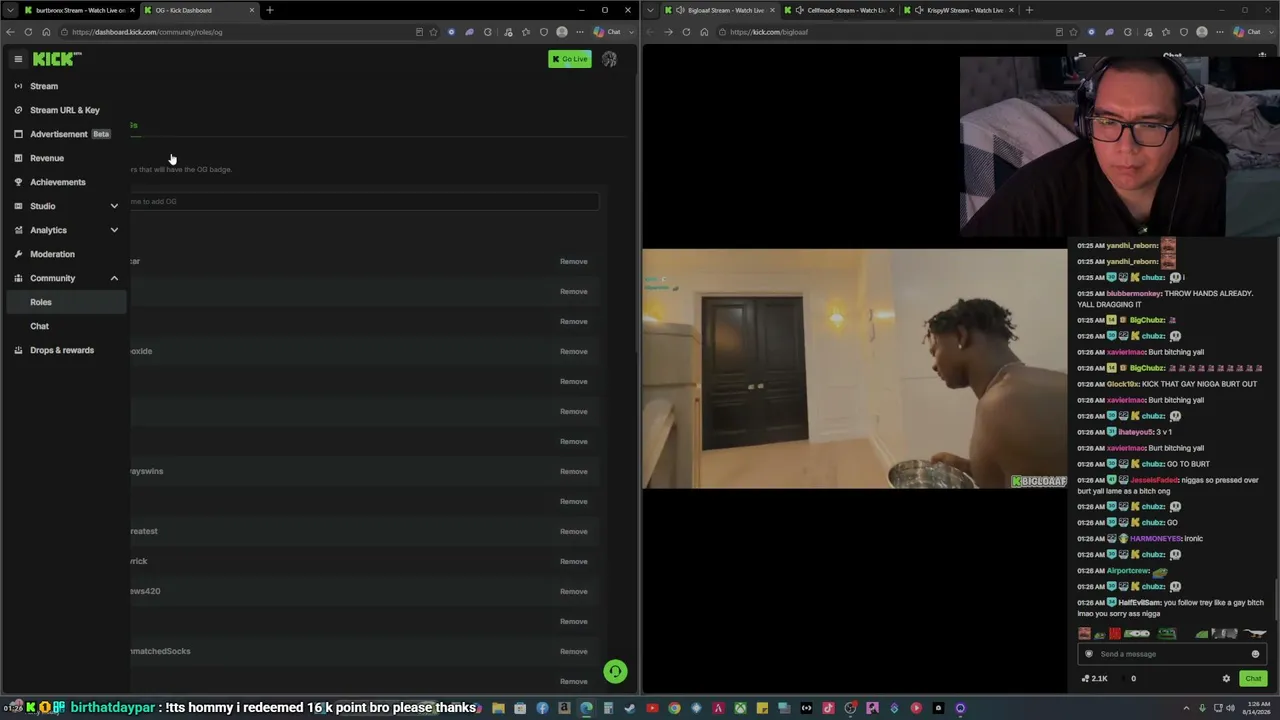Click the Stream icon in sidebar
The width and height of the screenshot is (1280, 720).
coord(18,86)
